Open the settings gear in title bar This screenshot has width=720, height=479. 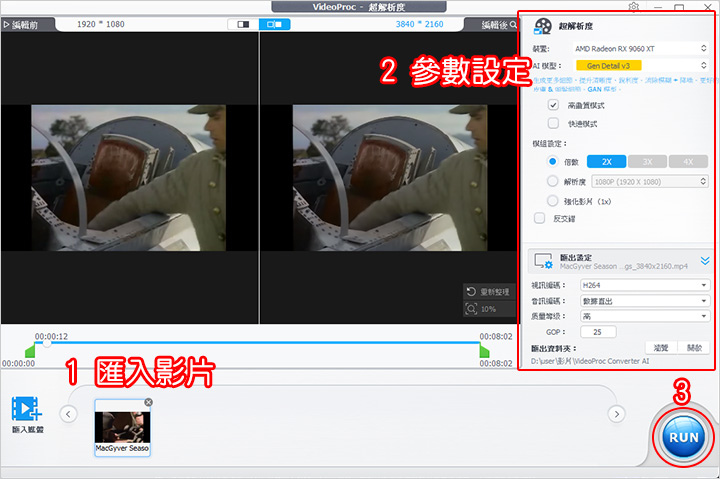[634, 6]
